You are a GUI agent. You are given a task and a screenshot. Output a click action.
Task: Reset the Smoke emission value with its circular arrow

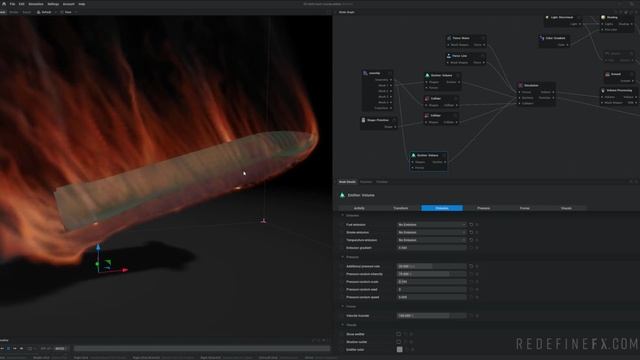coord(471,232)
